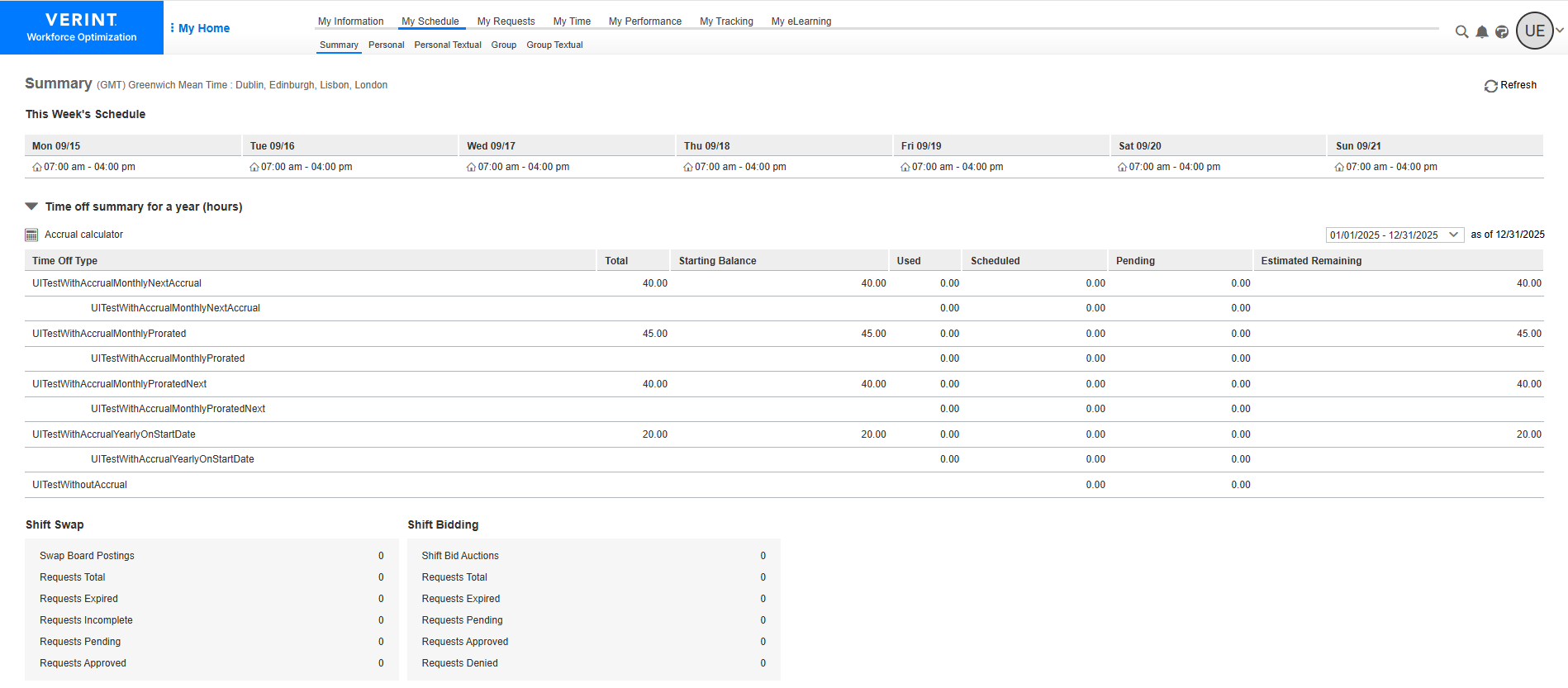The width and height of the screenshot is (1568, 688).
Task: Click the help globe icon beside bell
Action: pos(1502,31)
